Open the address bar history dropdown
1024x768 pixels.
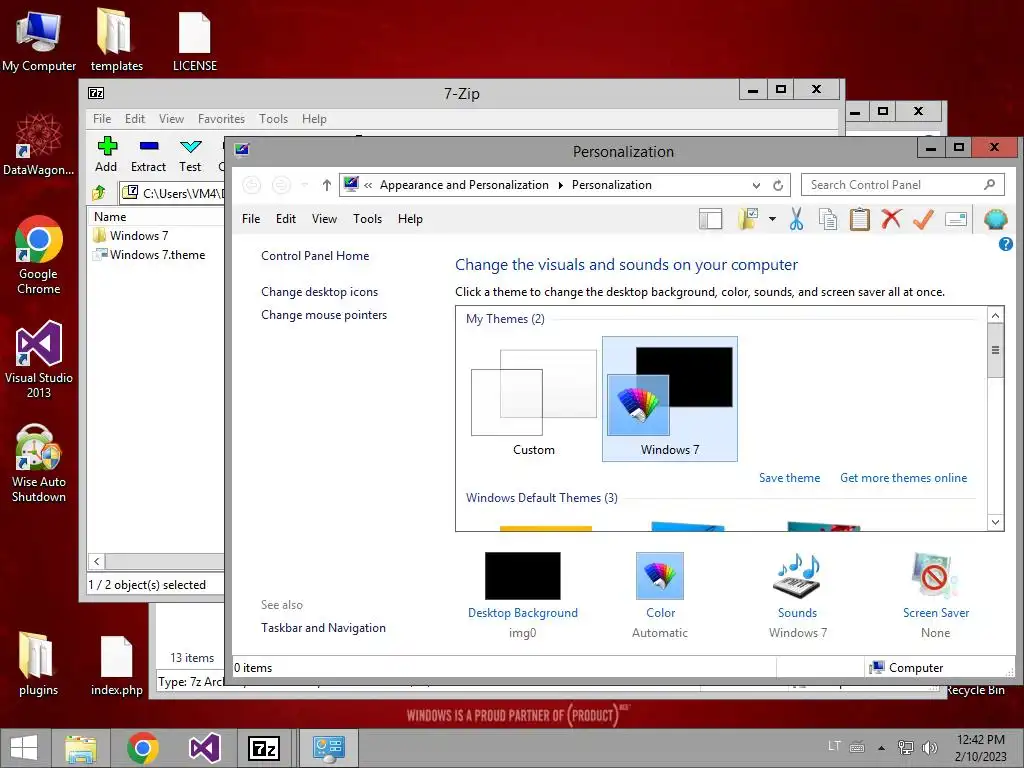pyautogui.click(x=756, y=185)
